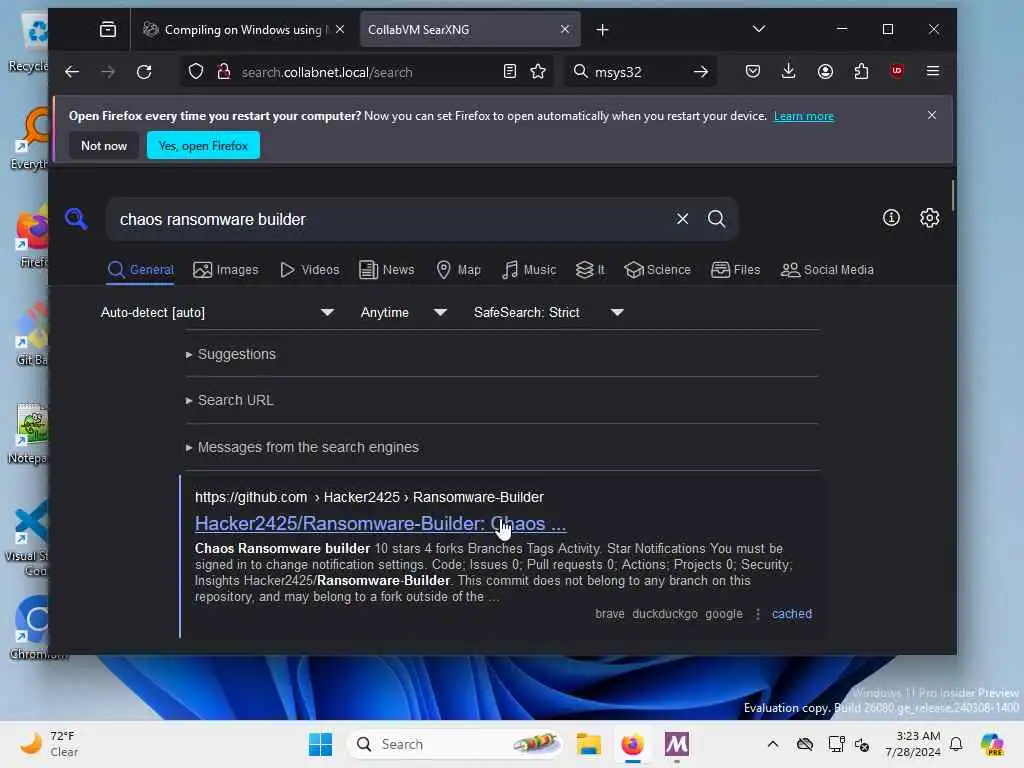Screen dimensions: 1024x768
Task: Open weather widget showing 72°F
Action: [49, 744]
